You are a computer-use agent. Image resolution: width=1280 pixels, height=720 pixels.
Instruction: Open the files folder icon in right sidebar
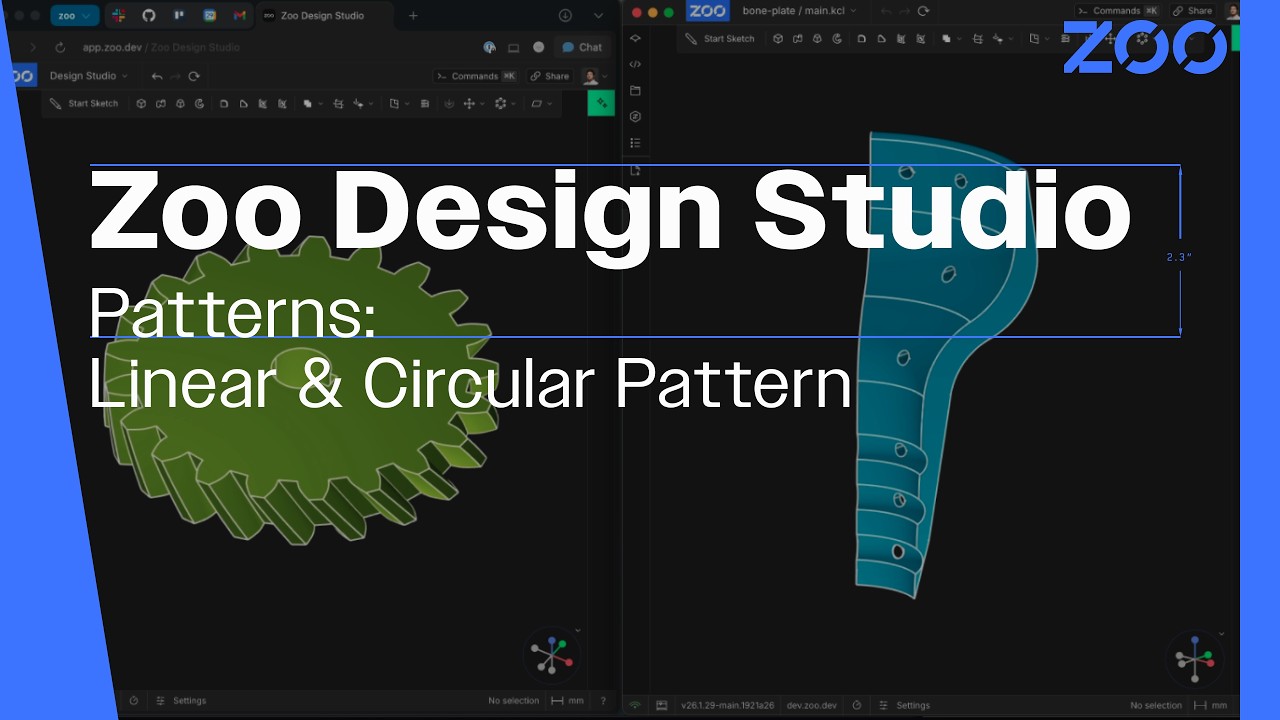click(x=635, y=90)
